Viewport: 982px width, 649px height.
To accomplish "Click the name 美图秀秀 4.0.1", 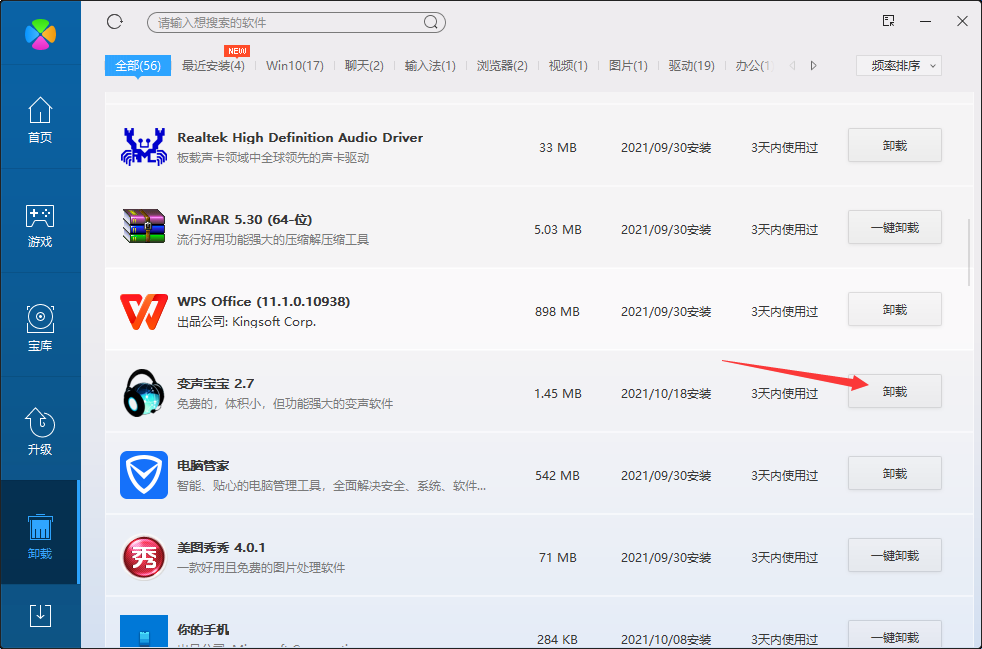I will tap(221, 548).
